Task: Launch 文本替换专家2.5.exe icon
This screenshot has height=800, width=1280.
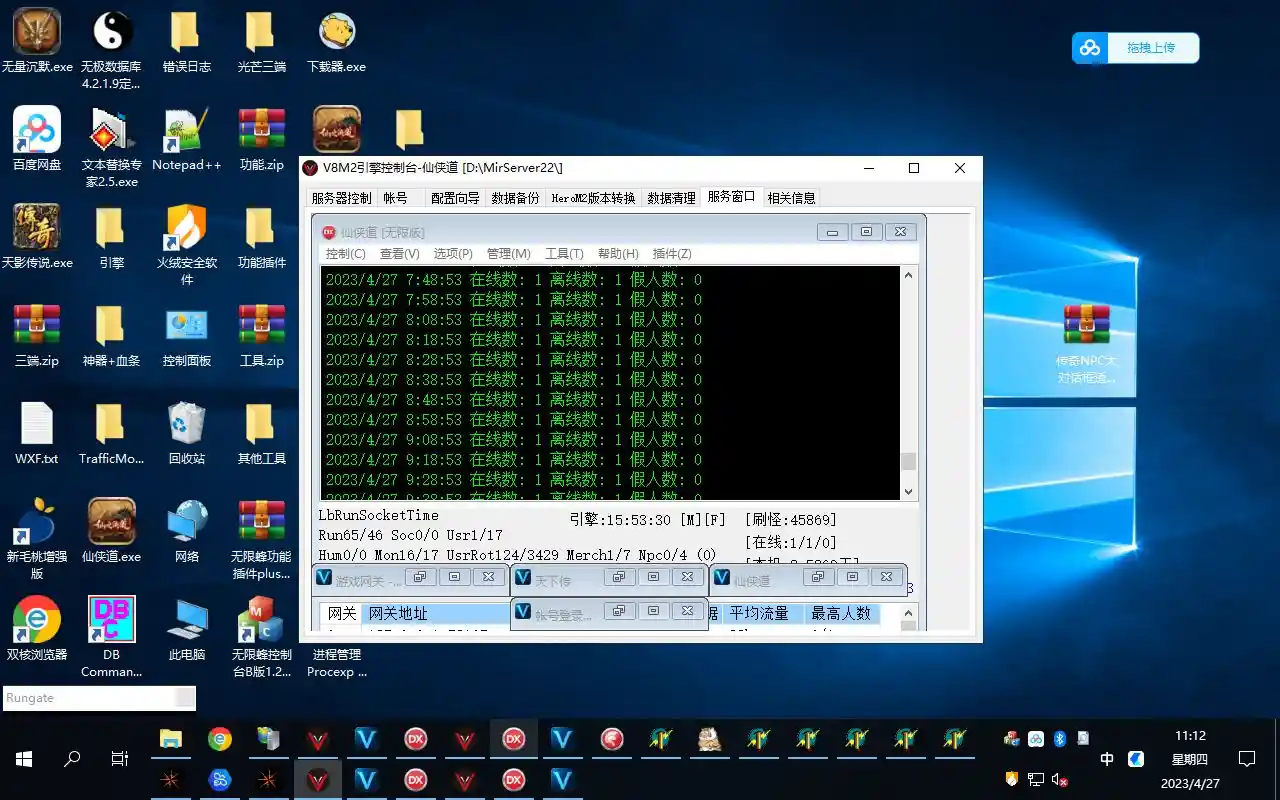Action: pos(110,147)
